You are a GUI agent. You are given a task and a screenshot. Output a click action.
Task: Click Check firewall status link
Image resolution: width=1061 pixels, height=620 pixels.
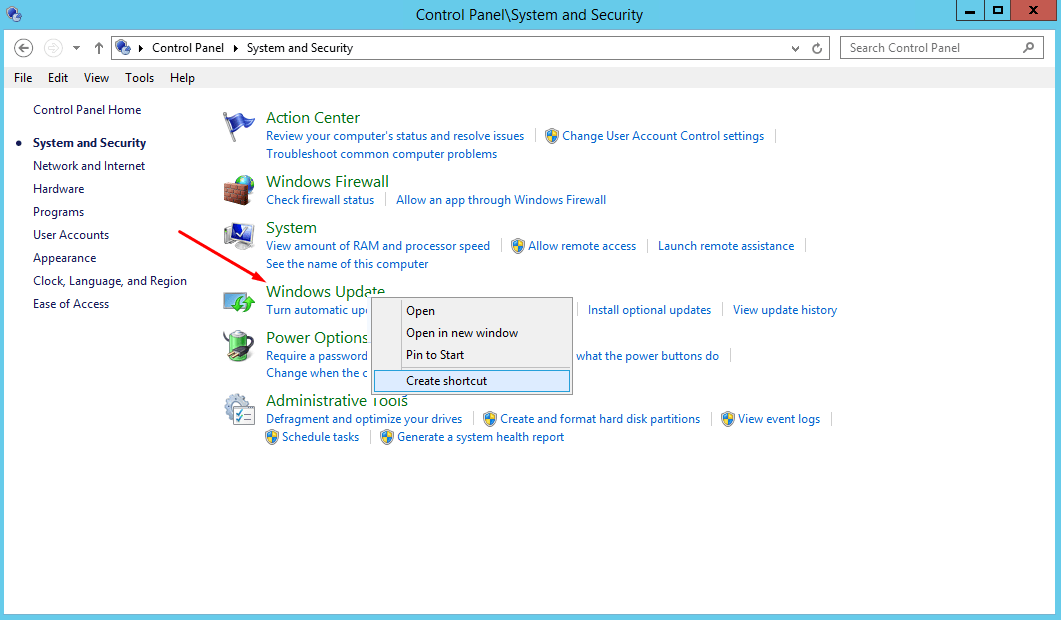pyautogui.click(x=320, y=200)
